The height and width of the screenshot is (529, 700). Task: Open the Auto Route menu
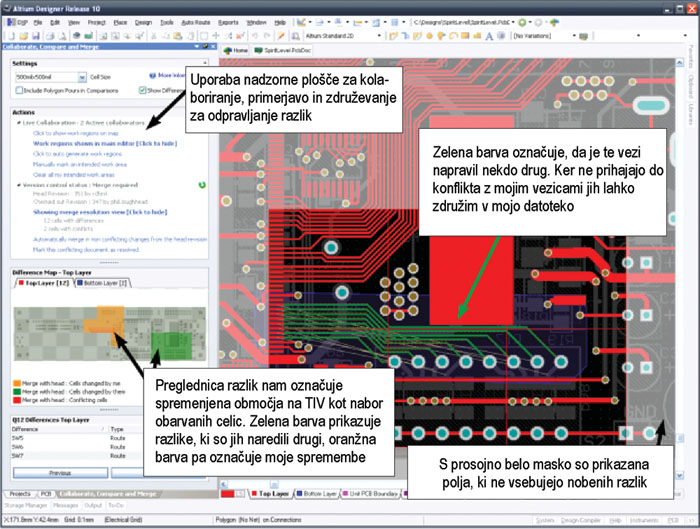tap(195, 21)
